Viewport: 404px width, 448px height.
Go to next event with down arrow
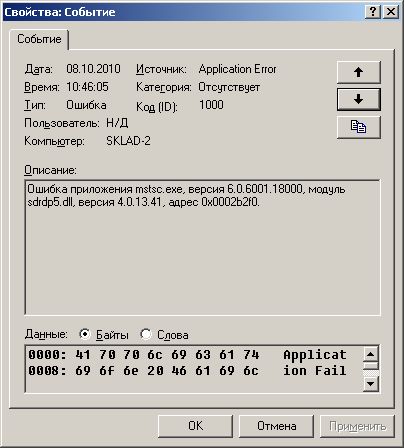(x=358, y=99)
